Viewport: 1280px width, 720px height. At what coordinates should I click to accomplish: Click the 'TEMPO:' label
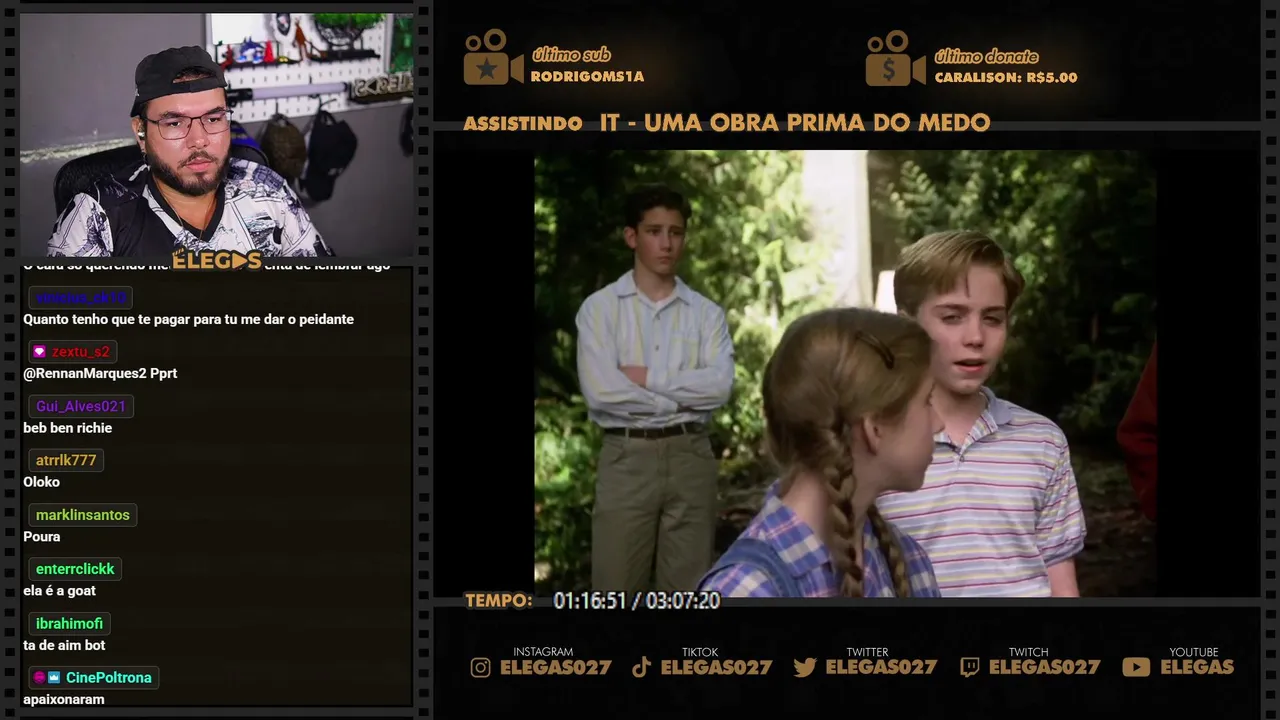tap(499, 601)
